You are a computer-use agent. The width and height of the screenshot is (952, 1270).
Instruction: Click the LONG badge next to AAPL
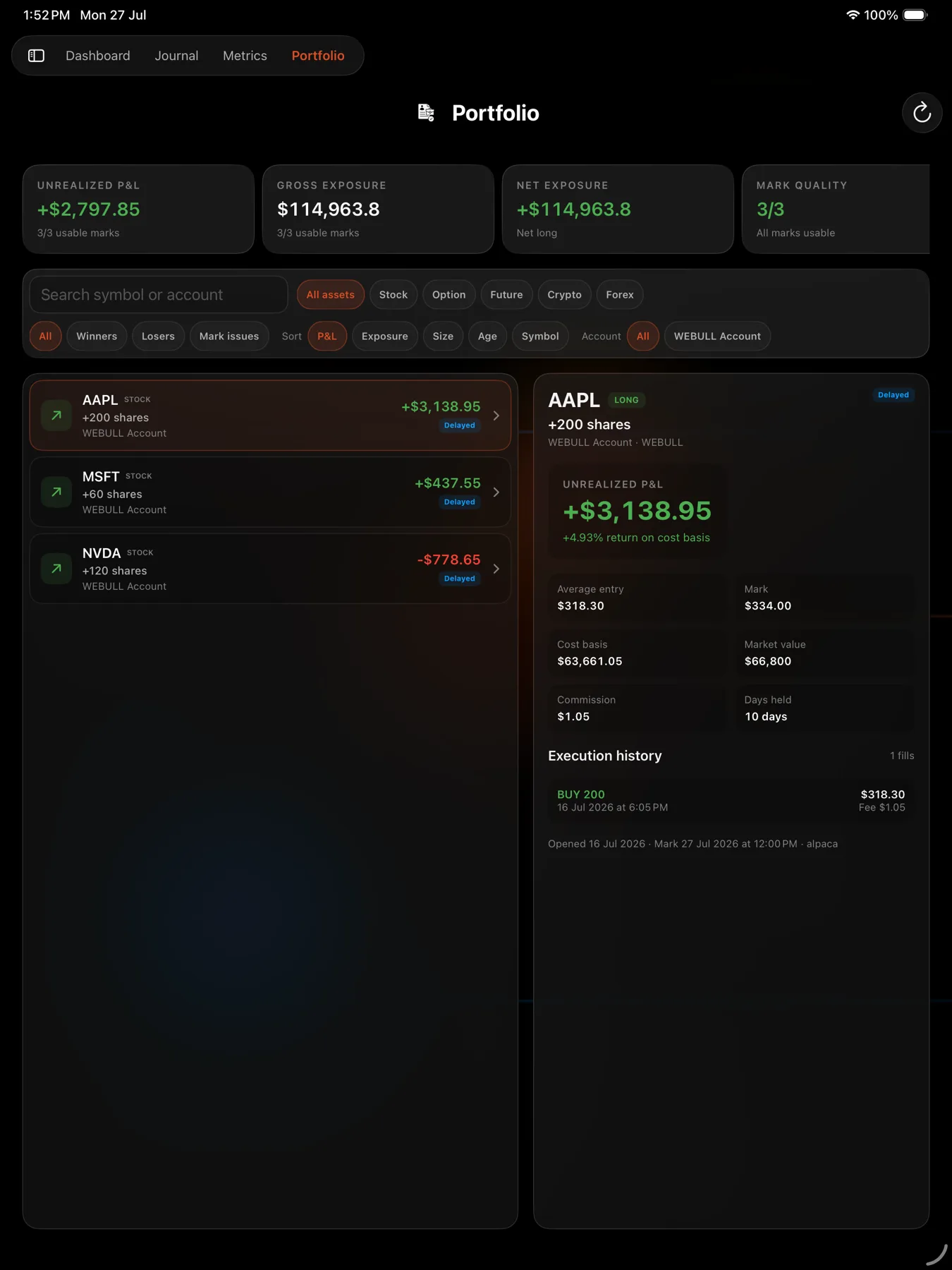pyautogui.click(x=626, y=400)
